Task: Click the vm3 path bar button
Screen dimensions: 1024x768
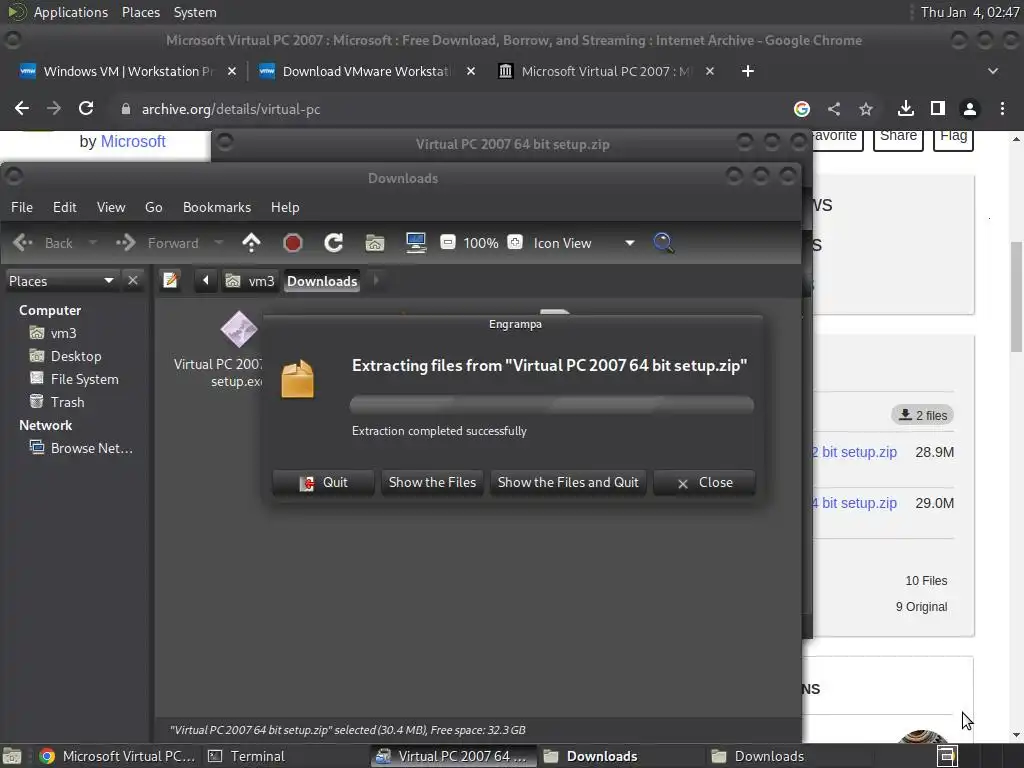Action: 251,281
